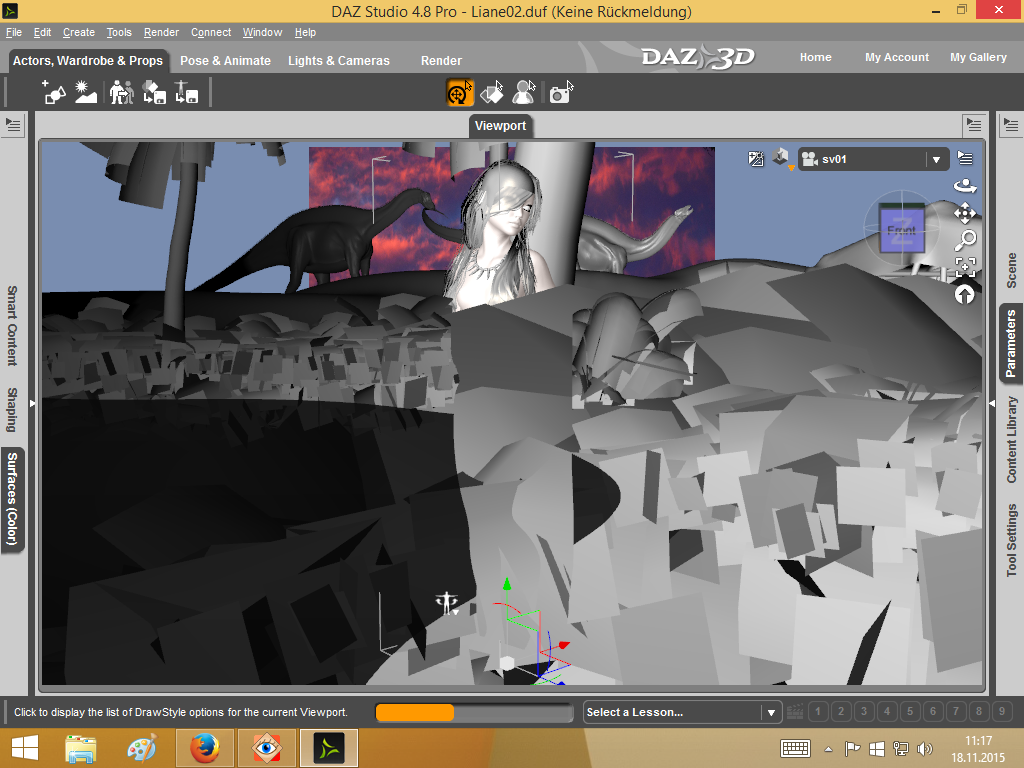Switch to Lights & Cameras tab
Image resolution: width=1024 pixels, height=768 pixels.
(x=339, y=60)
